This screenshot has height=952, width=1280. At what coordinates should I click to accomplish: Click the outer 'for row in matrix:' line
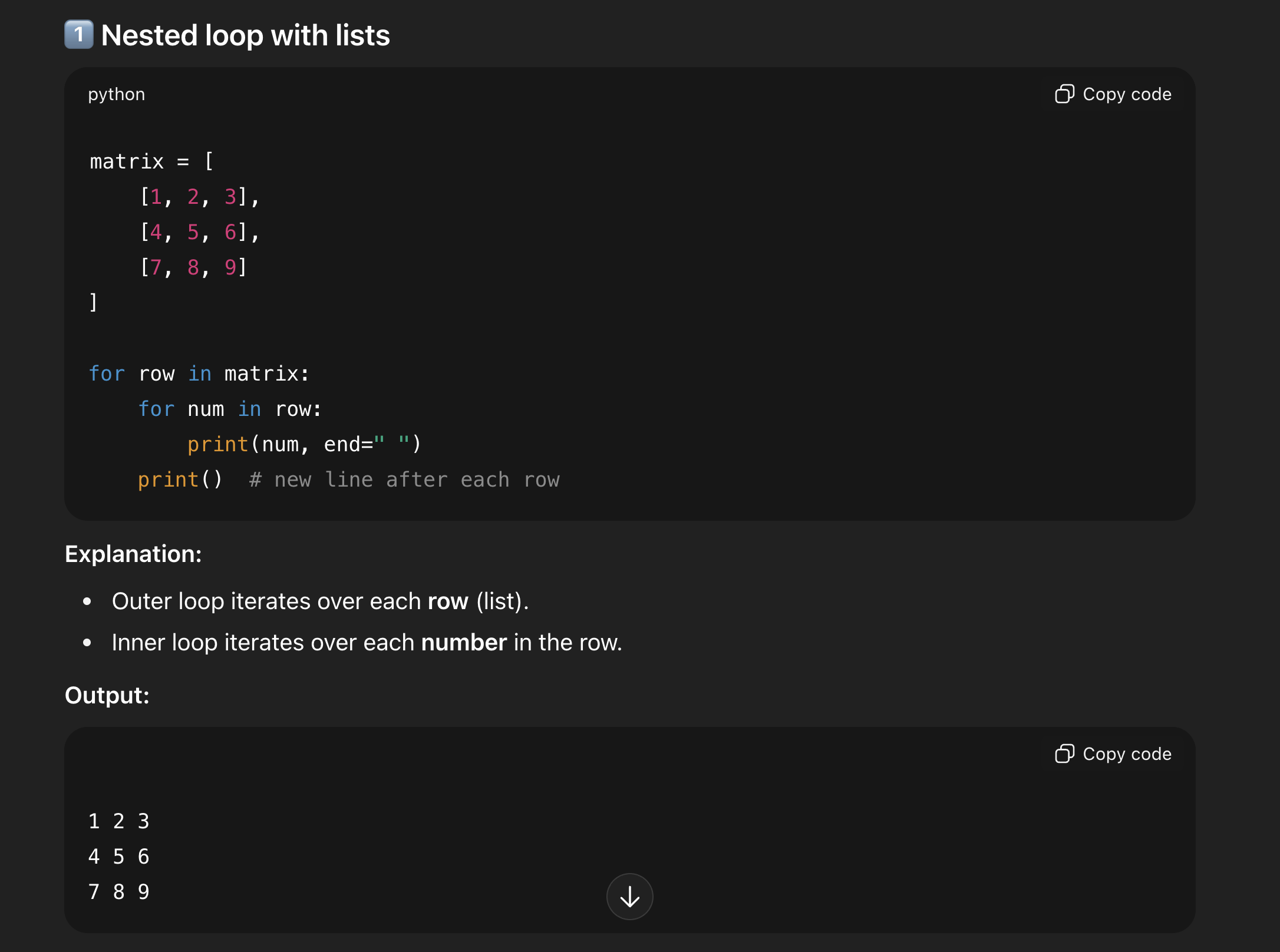[199, 374]
